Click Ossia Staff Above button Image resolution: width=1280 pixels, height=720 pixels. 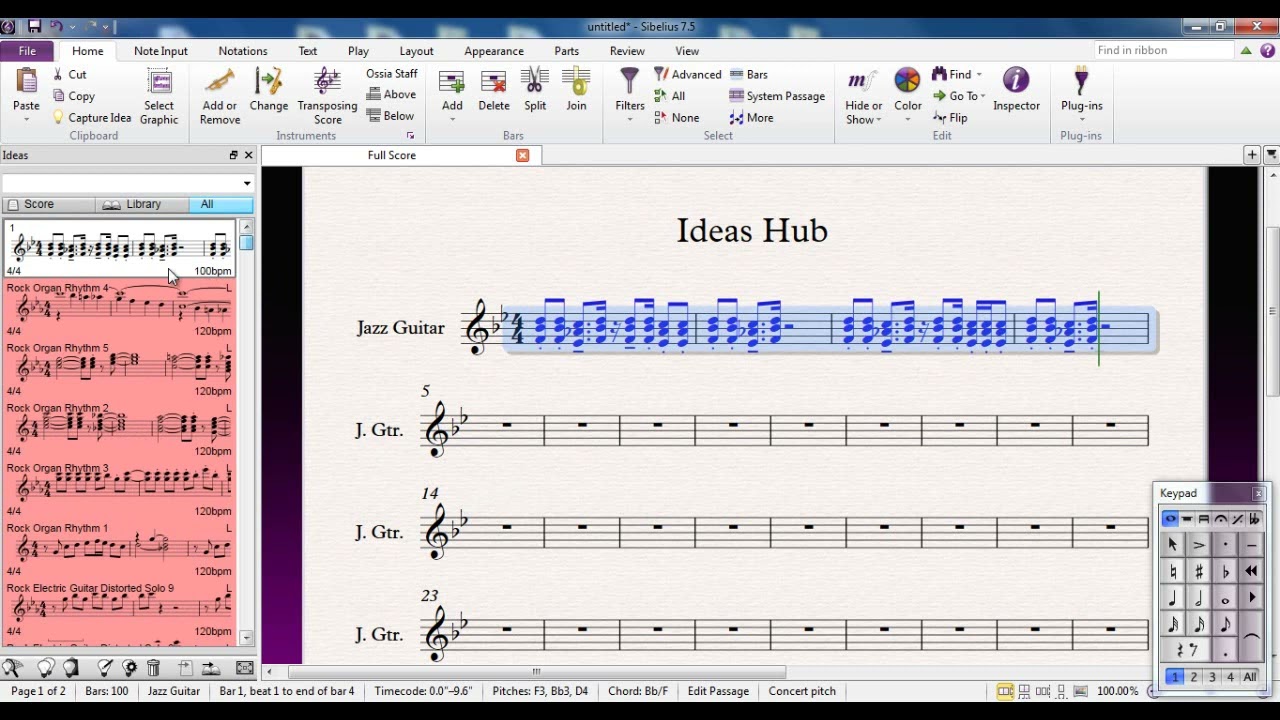point(392,95)
